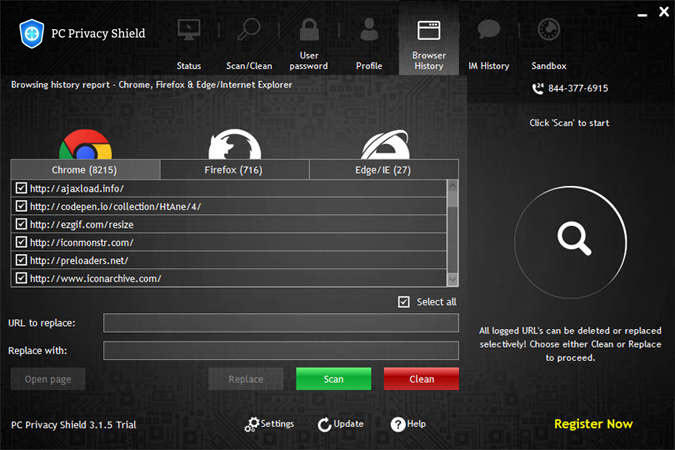Select the http://www.iconarchive.com/ URL text
The height and width of the screenshot is (450, 675).
tap(96, 279)
